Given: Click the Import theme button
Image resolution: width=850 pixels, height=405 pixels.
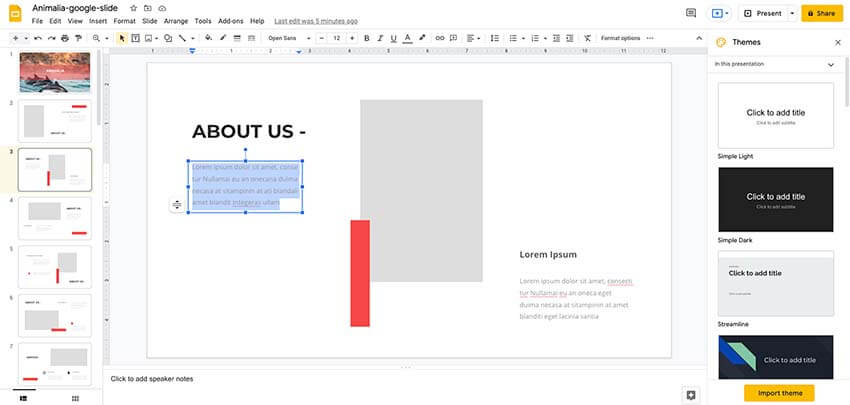Looking at the screenshot, I should (779, 393).
